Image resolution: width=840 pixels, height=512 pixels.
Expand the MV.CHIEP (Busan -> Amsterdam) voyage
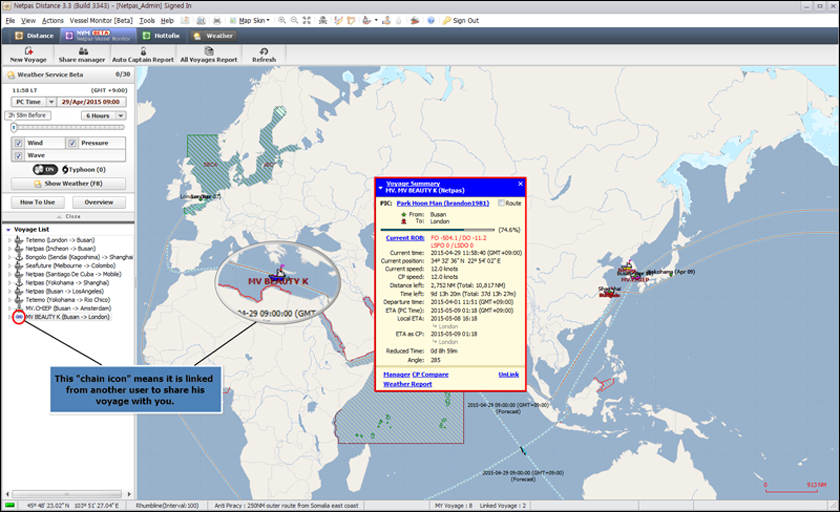point(9,308)
